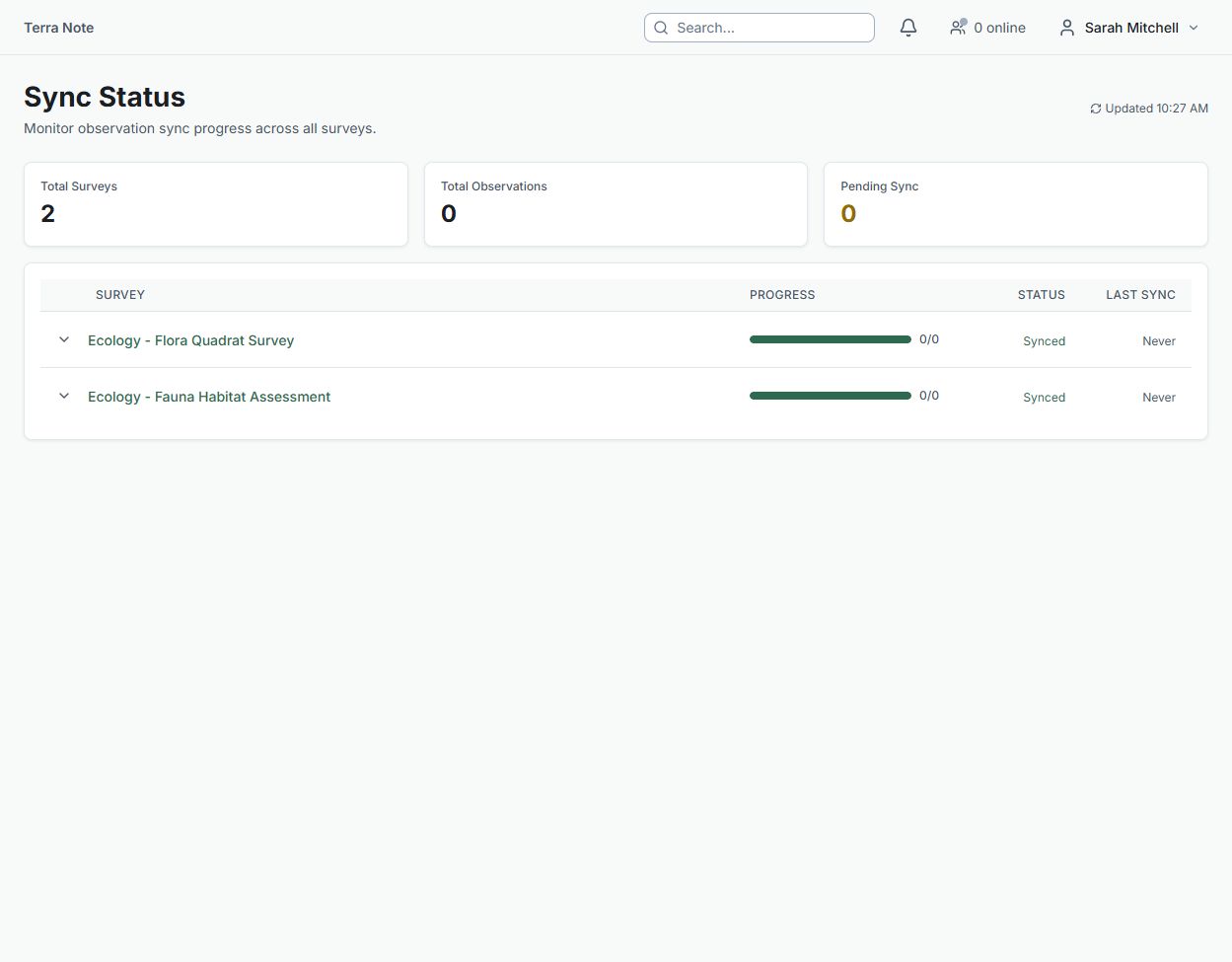The width and height of the screenshot is (1232, 962).
Task: Select the Total Surveys summary card
Action: point(216,204)
